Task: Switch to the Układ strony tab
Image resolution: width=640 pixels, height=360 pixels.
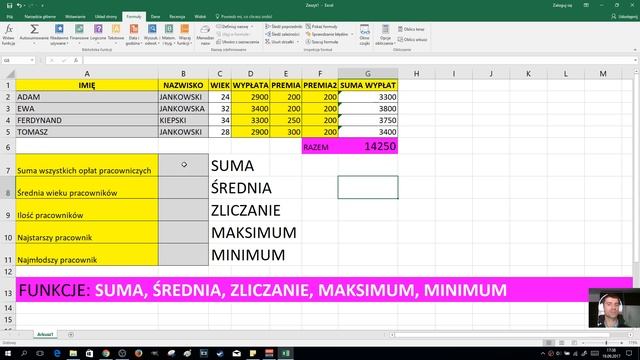Action: (x=106, y=17)
